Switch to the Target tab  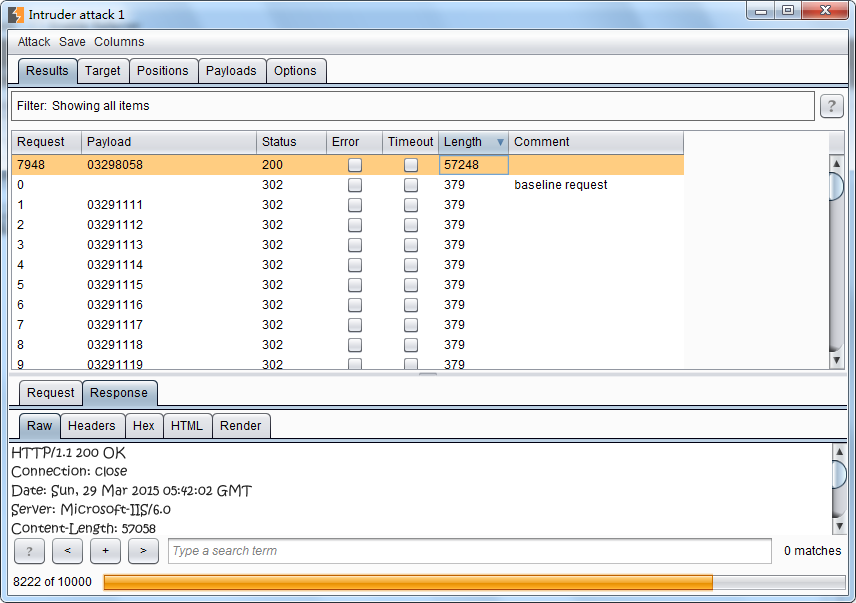click(103, 71)
